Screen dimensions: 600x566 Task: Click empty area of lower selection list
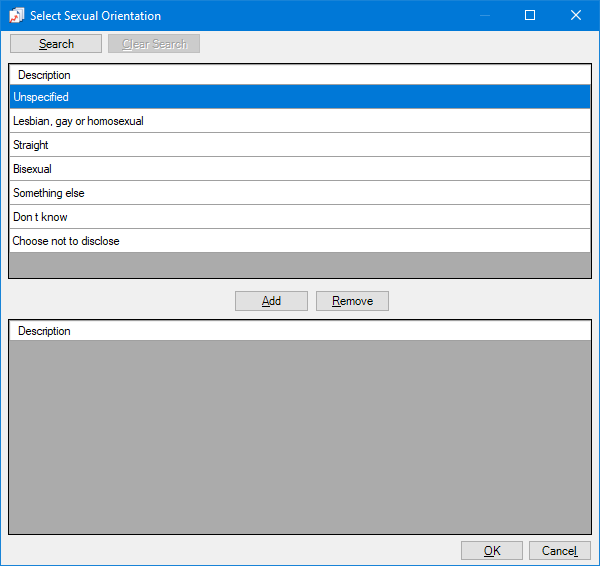coord(300,435)
